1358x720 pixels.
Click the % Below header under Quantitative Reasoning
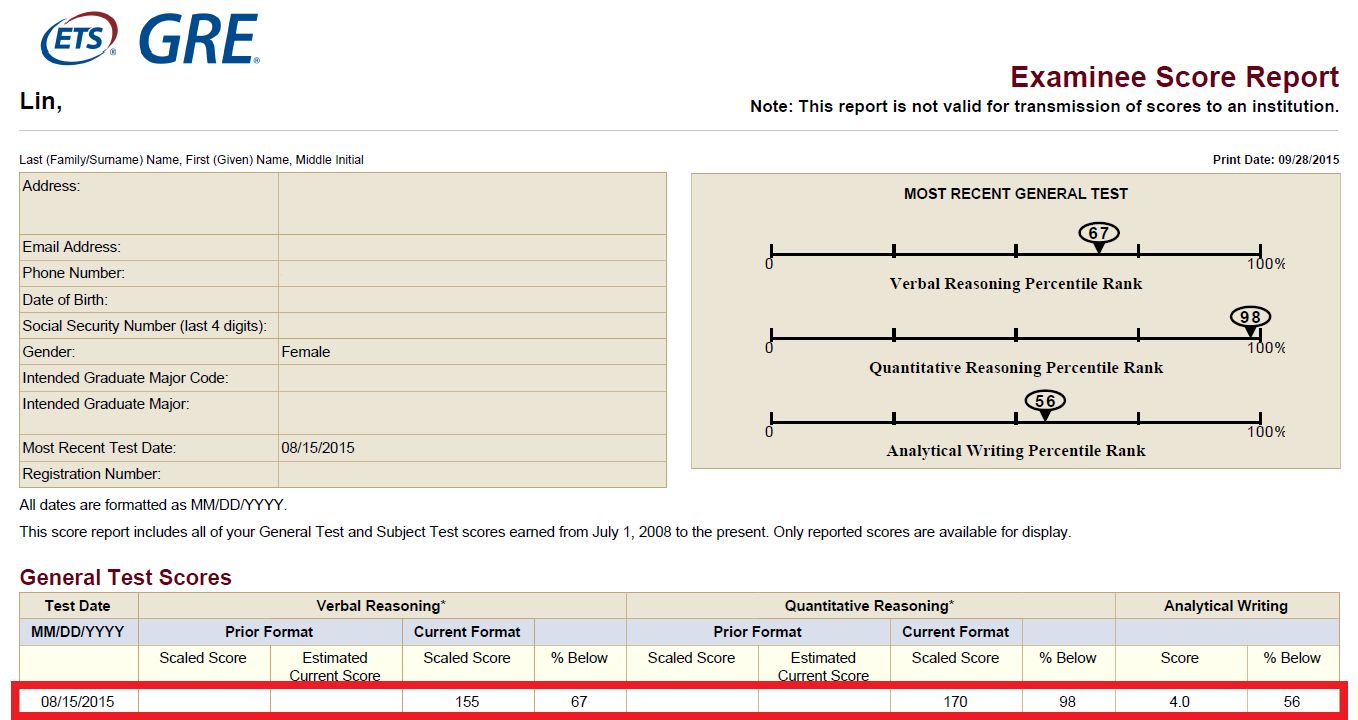pos(1068,658)
